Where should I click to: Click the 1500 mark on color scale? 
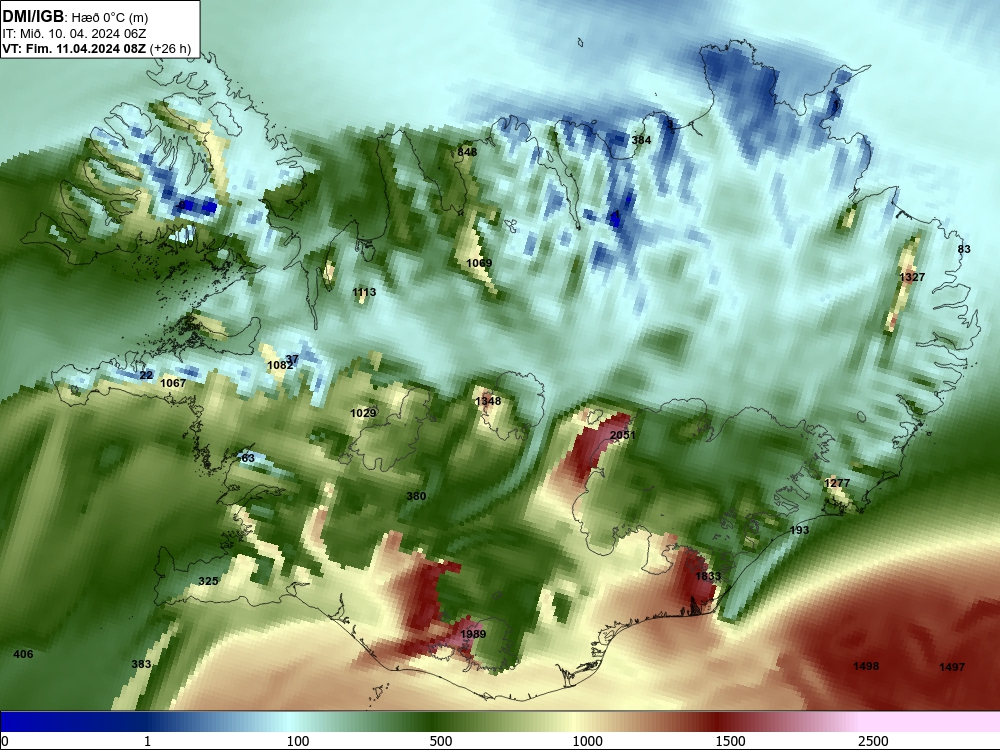730,741
